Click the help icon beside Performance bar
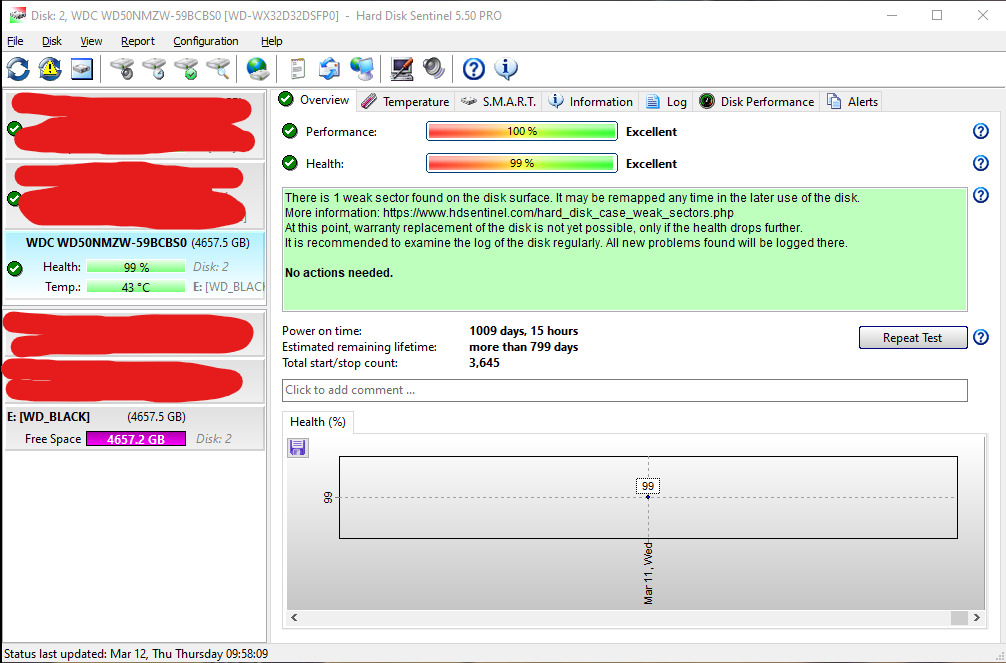Image resolution: width=1006 pixels, height=663 pixels. click(x=980, y=131)
